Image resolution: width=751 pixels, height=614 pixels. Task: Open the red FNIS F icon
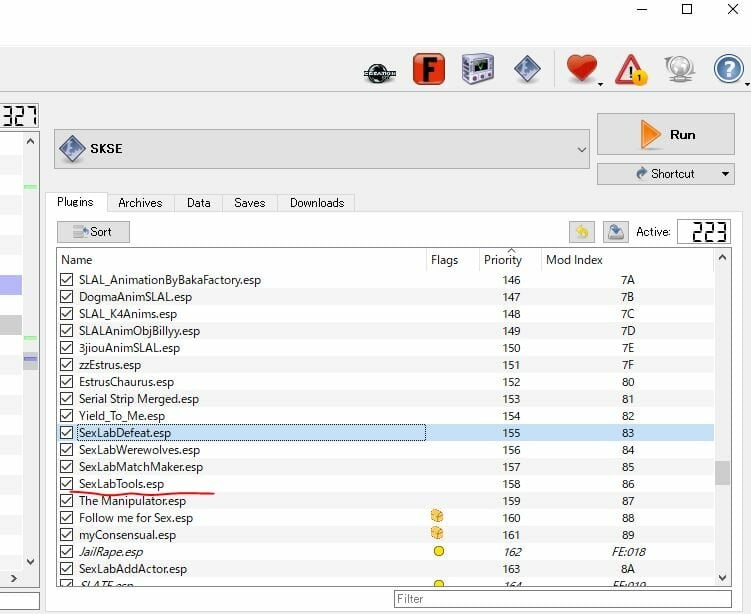click(429, 69)
